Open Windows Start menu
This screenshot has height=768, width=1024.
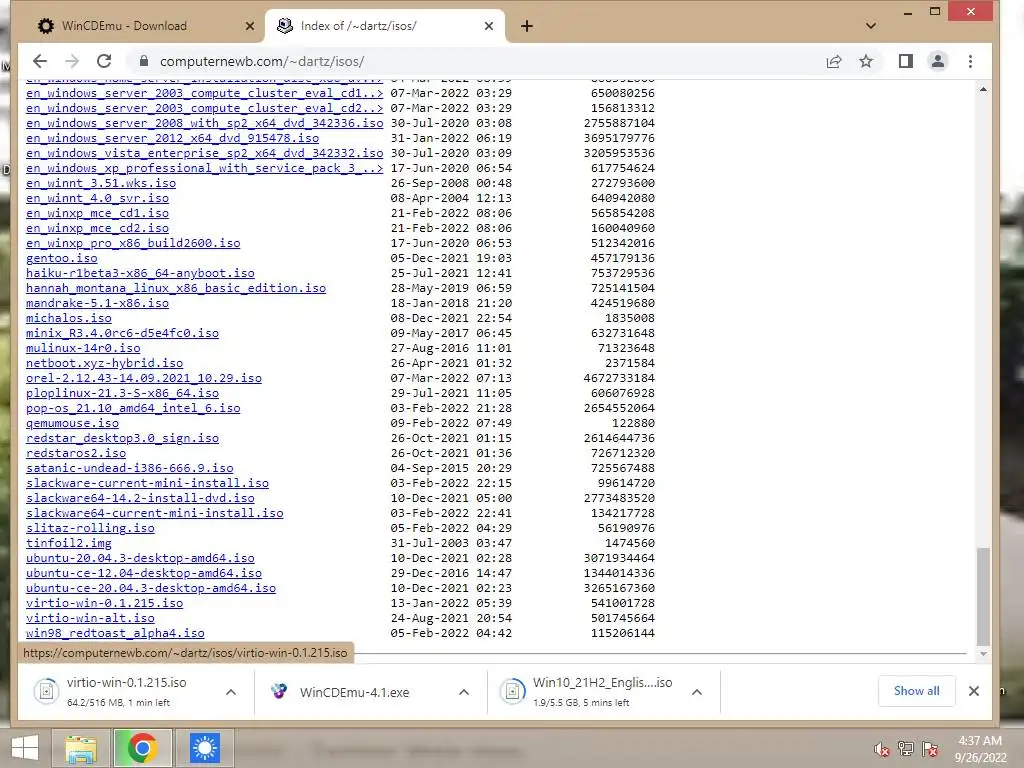tap(25, 748)
